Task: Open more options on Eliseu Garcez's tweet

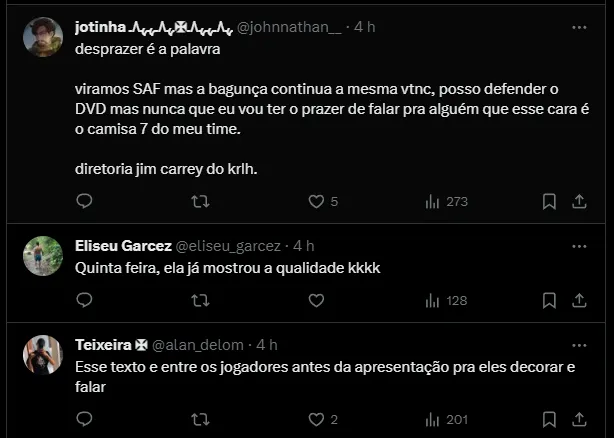Action: 578,245
